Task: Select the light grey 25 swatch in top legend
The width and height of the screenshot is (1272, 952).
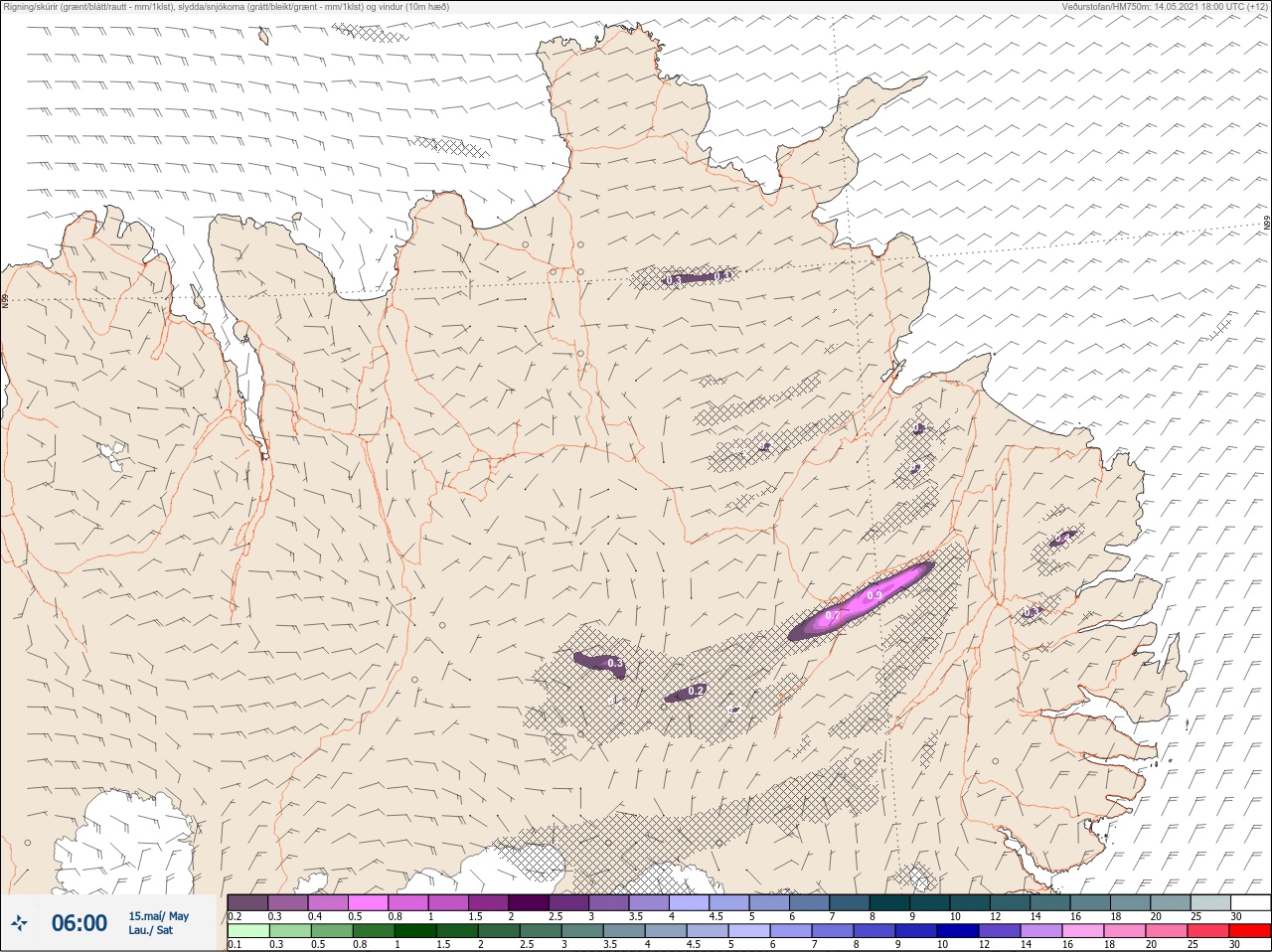Action: [x=1209, y=902]
